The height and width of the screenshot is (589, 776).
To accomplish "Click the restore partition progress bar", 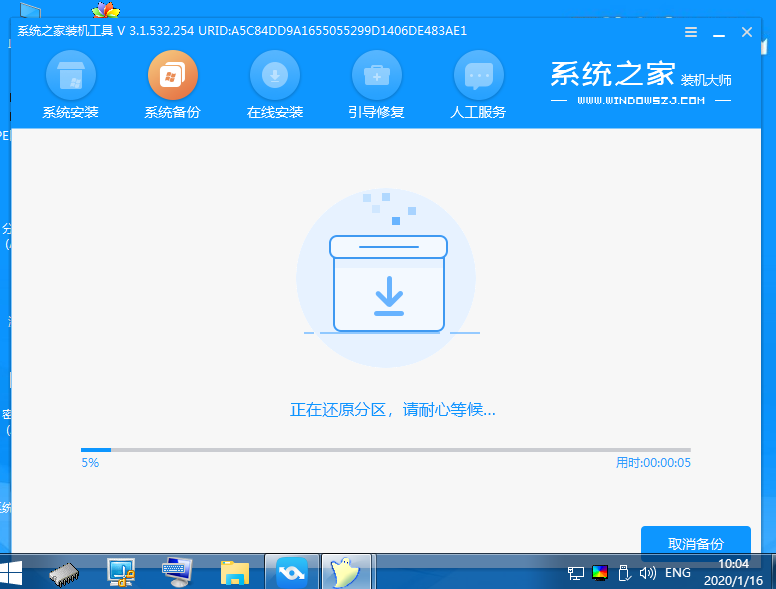I will coord(385,450).
